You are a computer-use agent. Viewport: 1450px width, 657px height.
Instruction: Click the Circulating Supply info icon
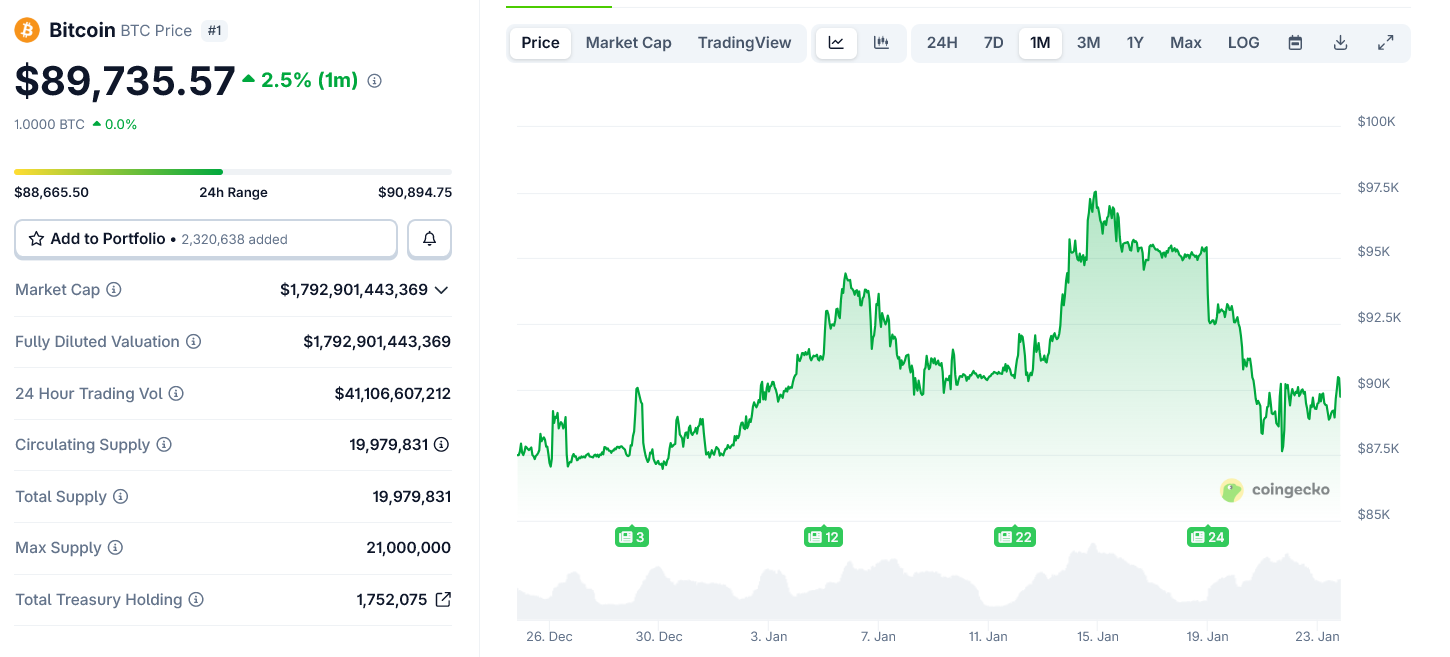coord(165,444)
